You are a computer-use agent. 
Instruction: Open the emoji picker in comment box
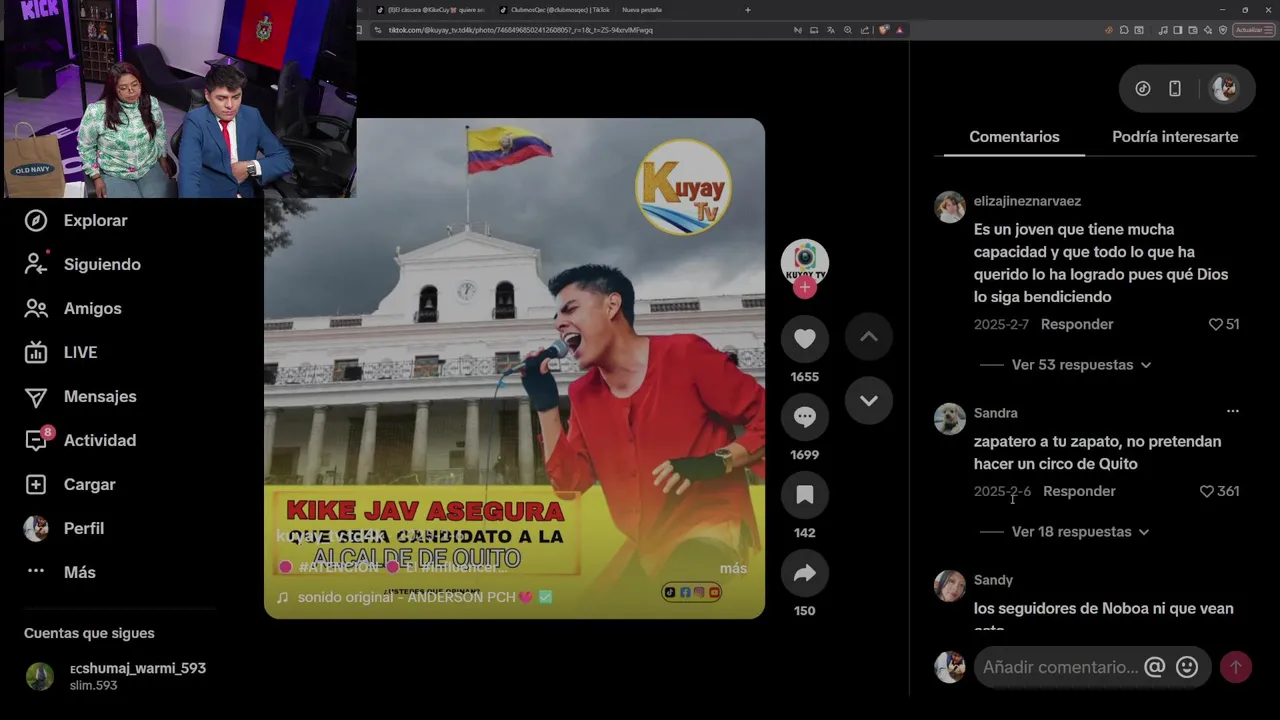[x=1187, y=667]
